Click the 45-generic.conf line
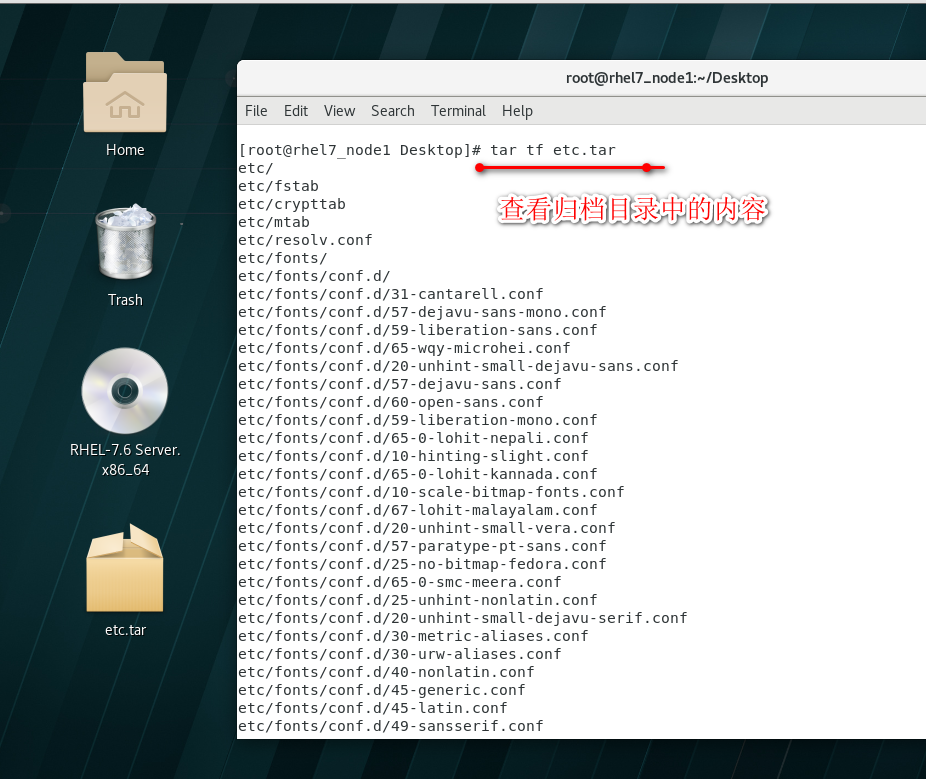 [x=382, y=690]
